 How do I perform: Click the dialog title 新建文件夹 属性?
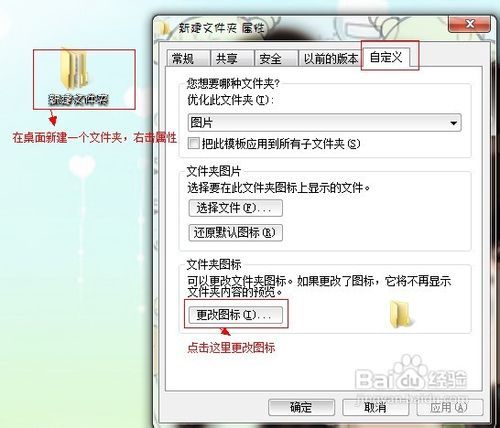(x=221, y=28)
